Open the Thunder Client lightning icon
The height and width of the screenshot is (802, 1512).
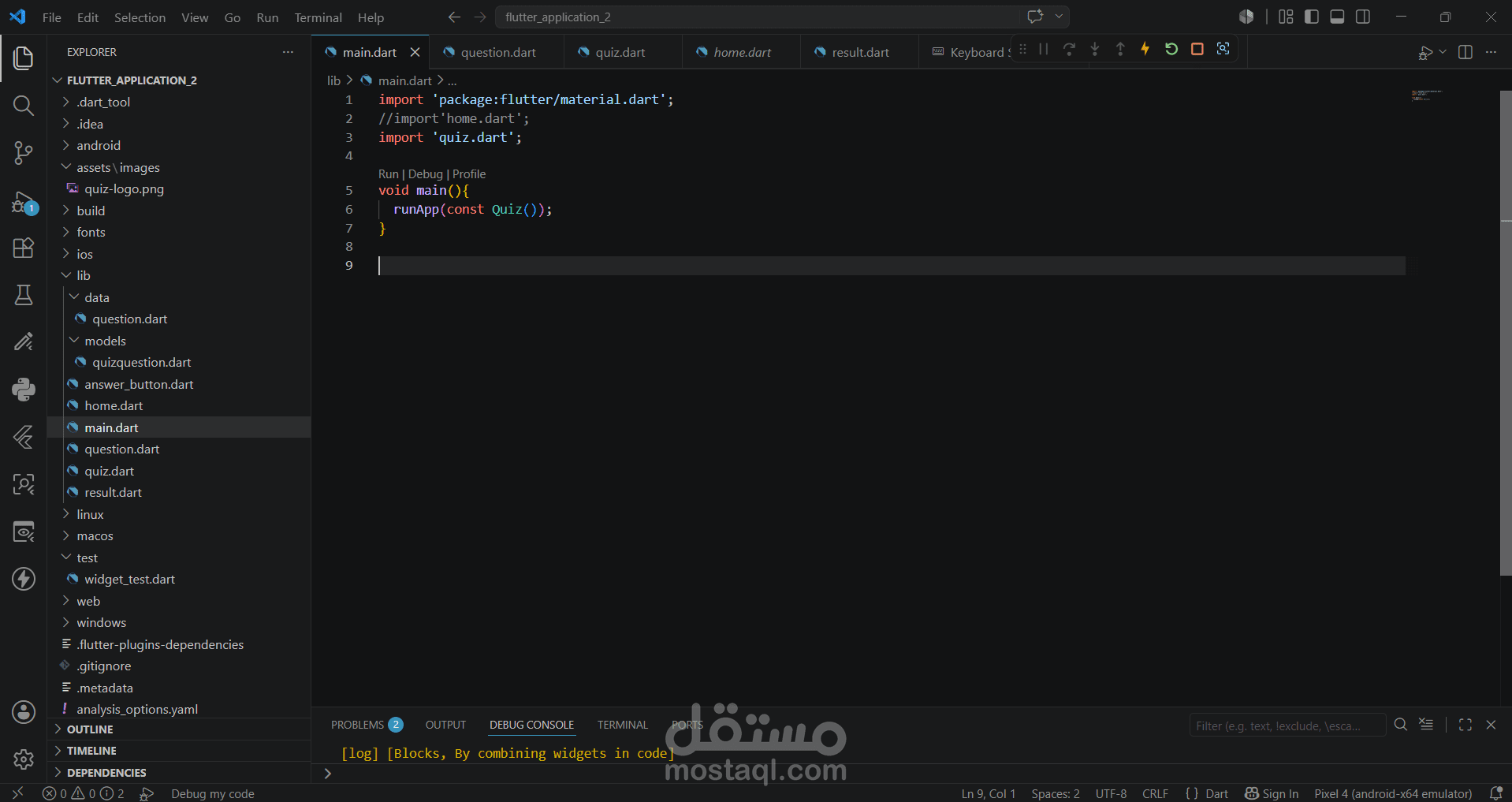pyautogui.click(x=24, y=579)
